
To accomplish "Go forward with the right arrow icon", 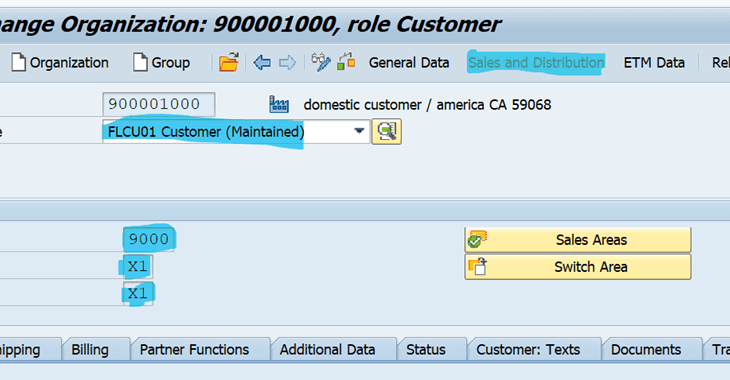I will (x=287, y=62).
